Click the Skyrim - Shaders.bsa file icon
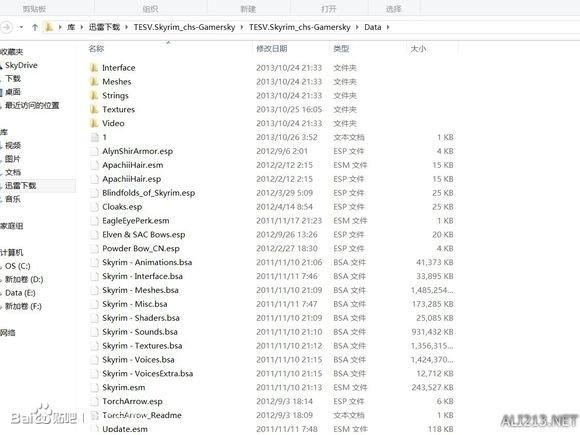The height and width of the screenshot is (435, 580). [x=95, y=318]
